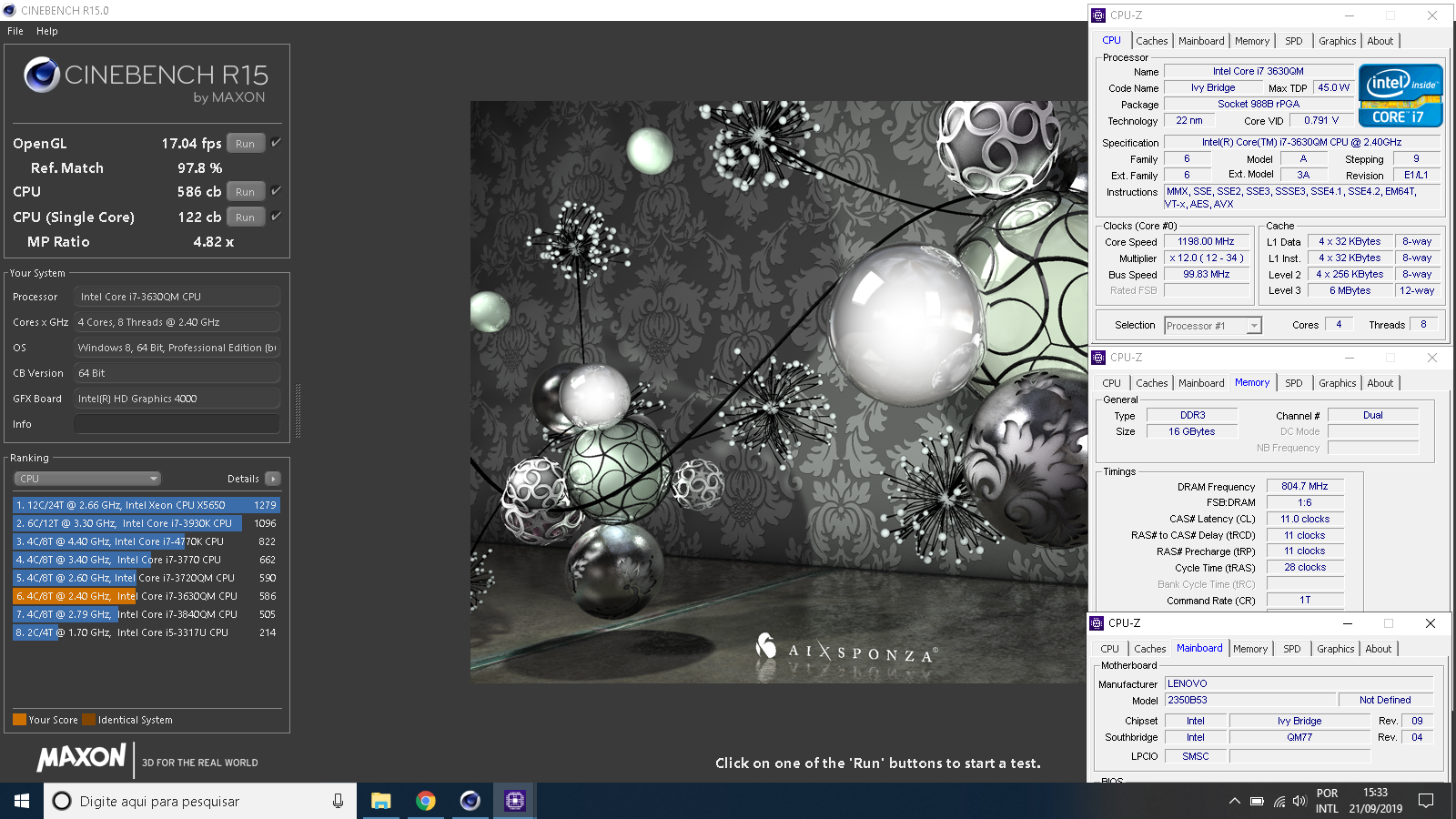Open Memory tab in bottom CPU-Z window
Viewport: 1456px width, 819px height.
point(1250,649)
